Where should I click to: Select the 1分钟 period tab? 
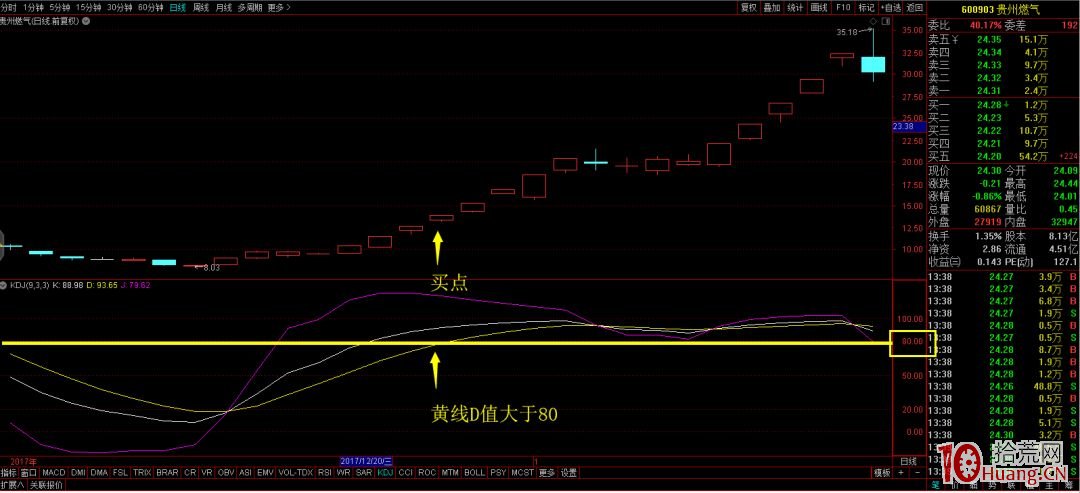33,8
